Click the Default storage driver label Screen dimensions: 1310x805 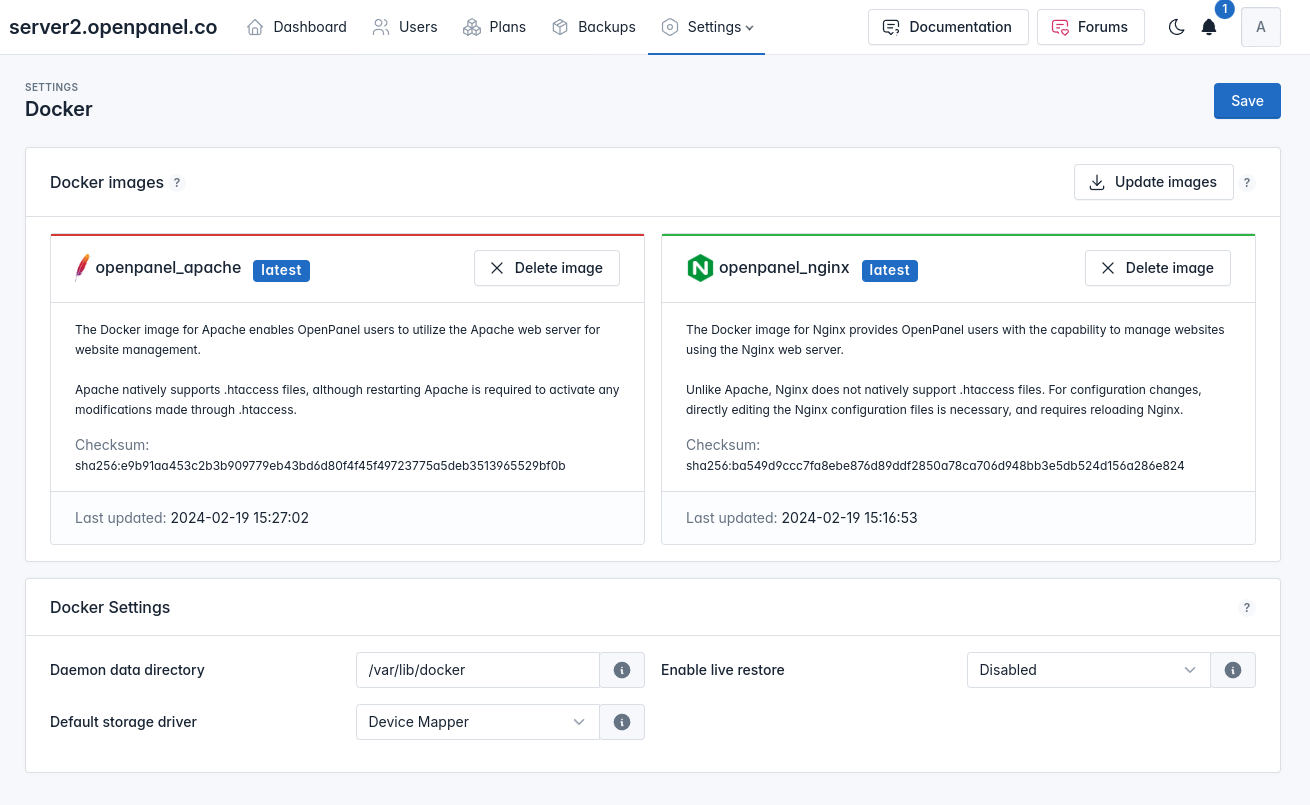click(123, 722)
